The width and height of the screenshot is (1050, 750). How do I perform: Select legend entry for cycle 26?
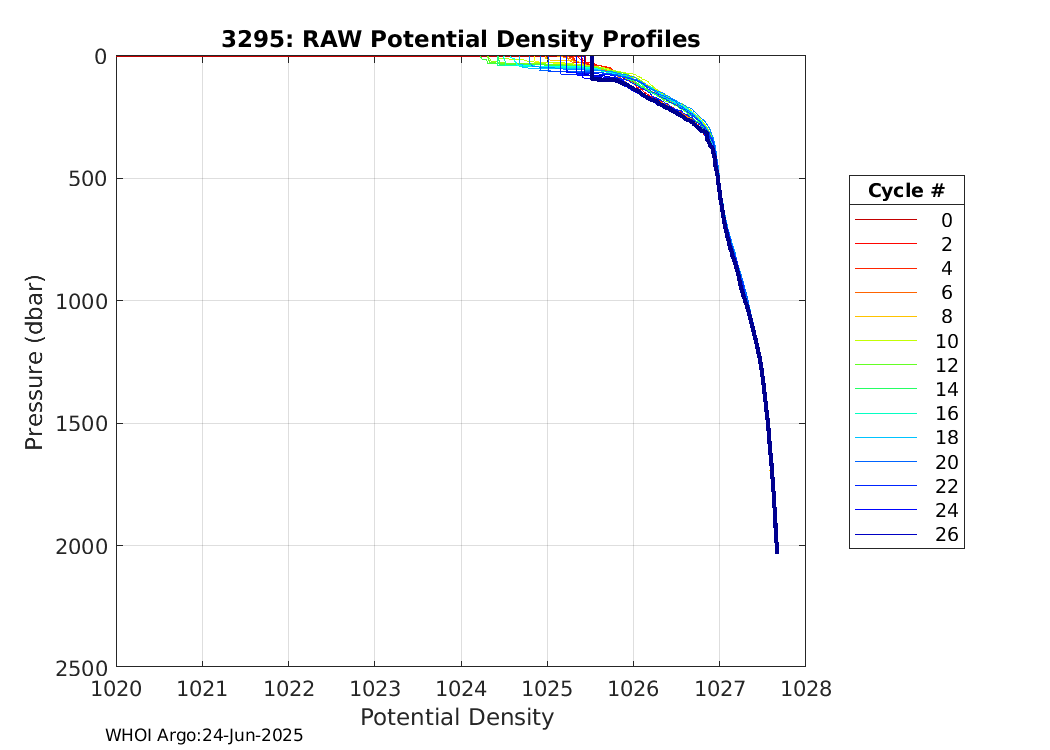pyautogui.click(x=906, y=534)
